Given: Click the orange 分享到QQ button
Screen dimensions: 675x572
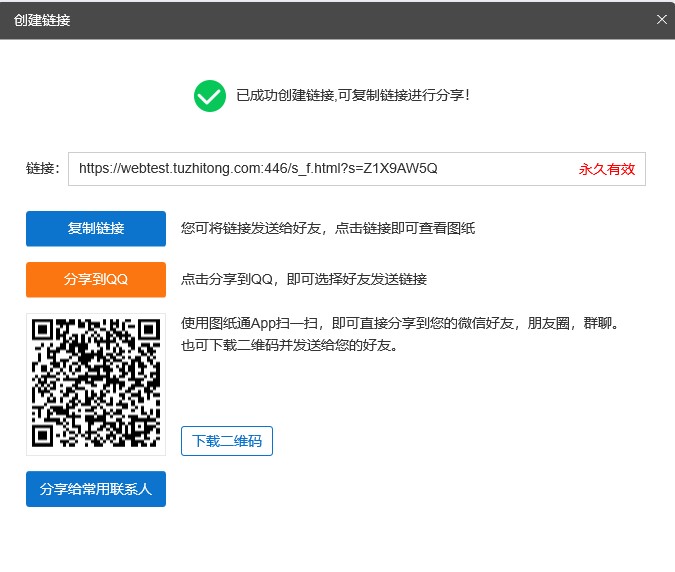Looking at the screenshot, I should [x=96, y=279].
